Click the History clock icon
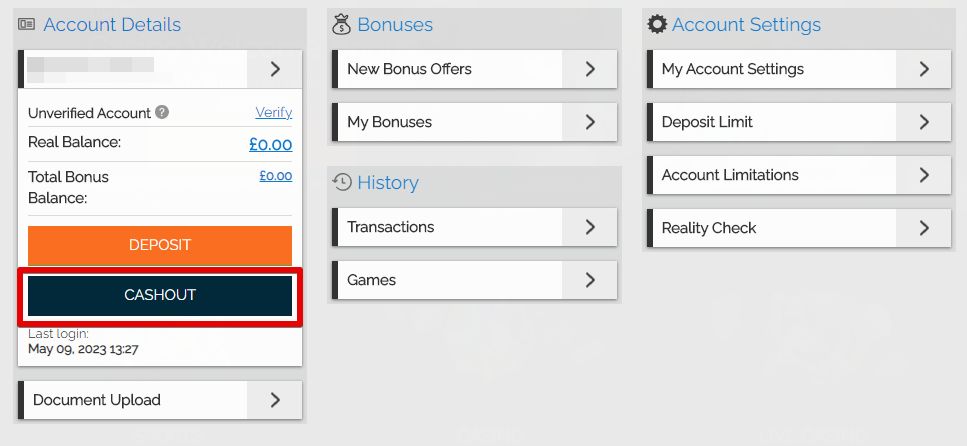 click(x=342, y=182)
